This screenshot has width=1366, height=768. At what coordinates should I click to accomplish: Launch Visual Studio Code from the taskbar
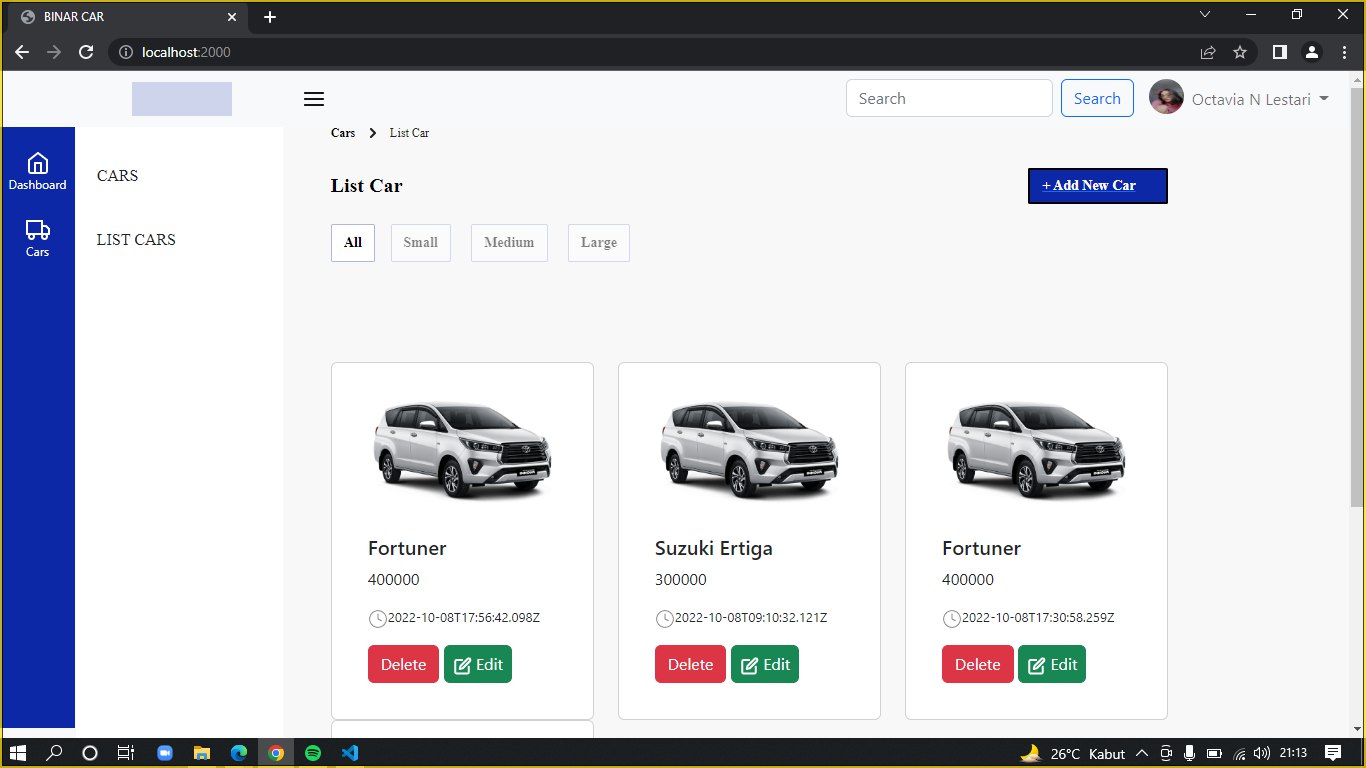(349, 753)
